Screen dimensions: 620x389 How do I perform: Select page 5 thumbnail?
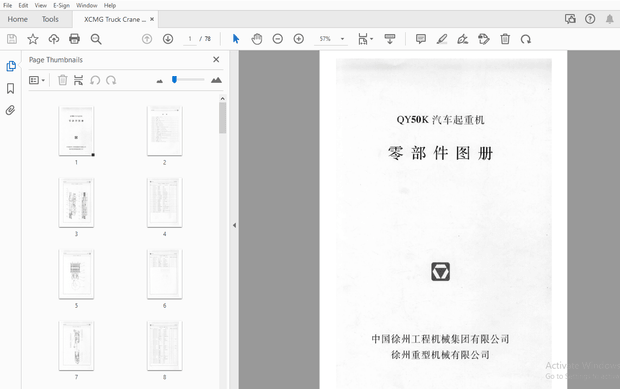[76, 274]
